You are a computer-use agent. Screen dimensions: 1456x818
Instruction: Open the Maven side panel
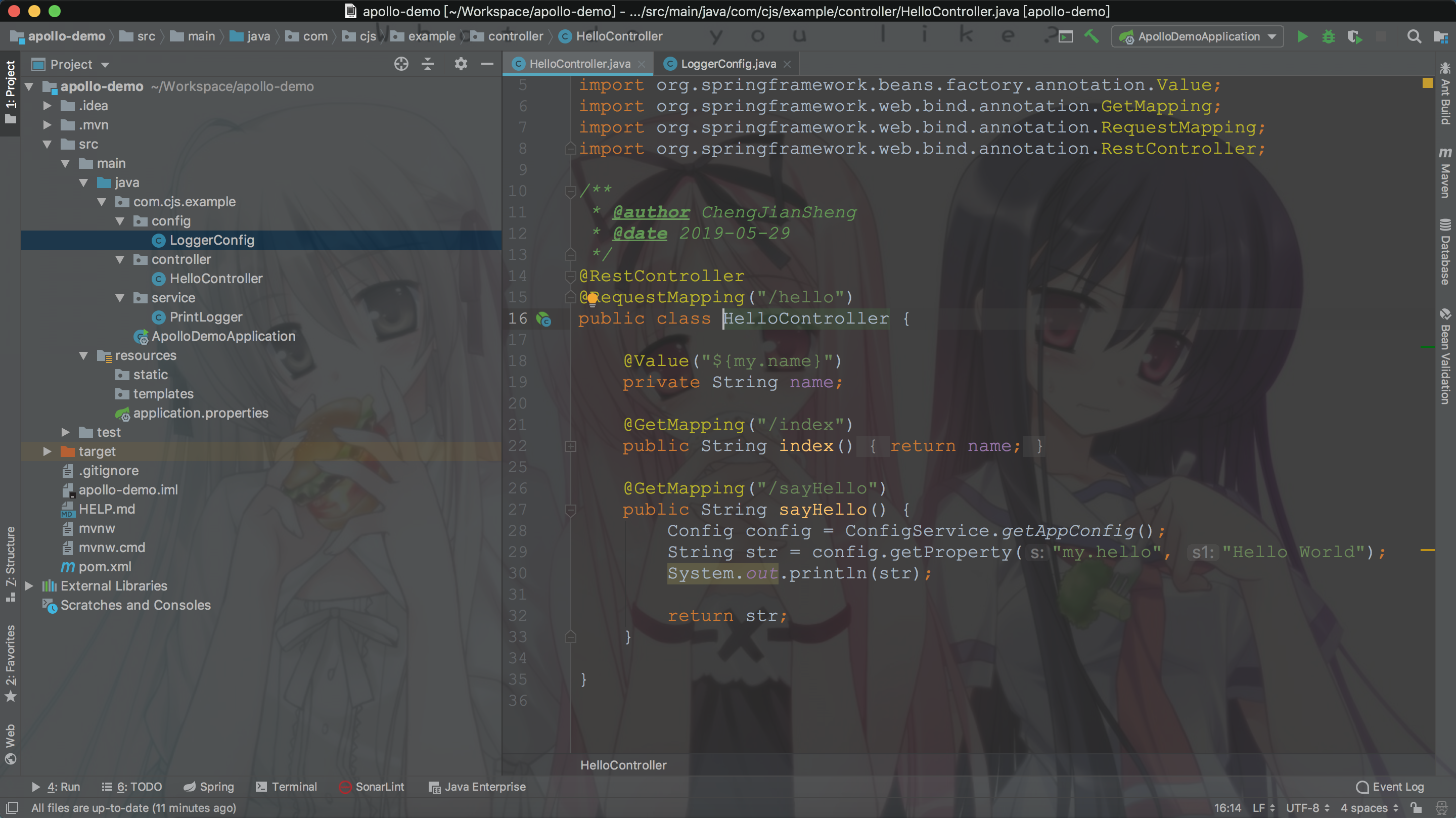click(x=1445, y=172)
